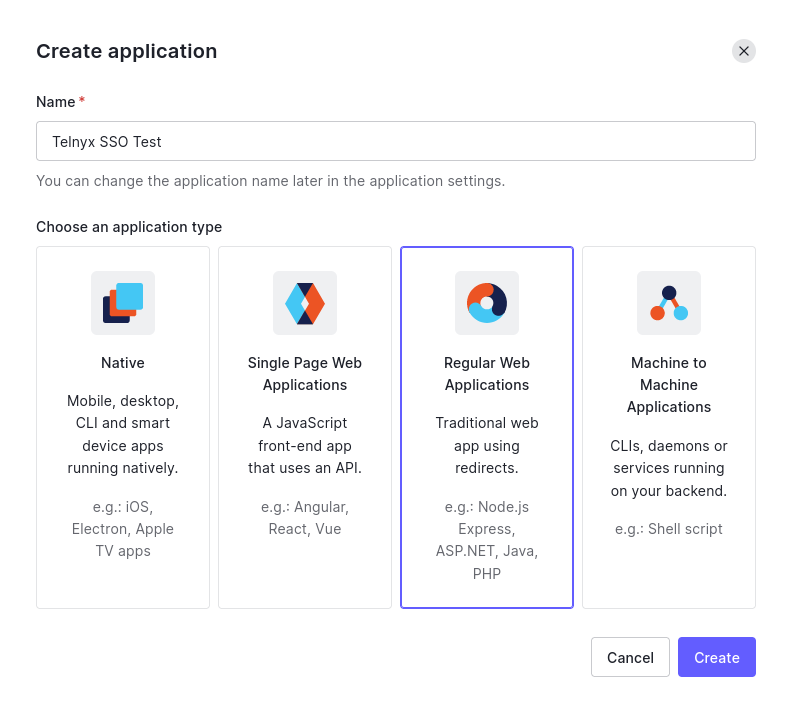Click 'A JavaScript front-end app' description
This screenshot has width=791, height=712.
point(305,446)
